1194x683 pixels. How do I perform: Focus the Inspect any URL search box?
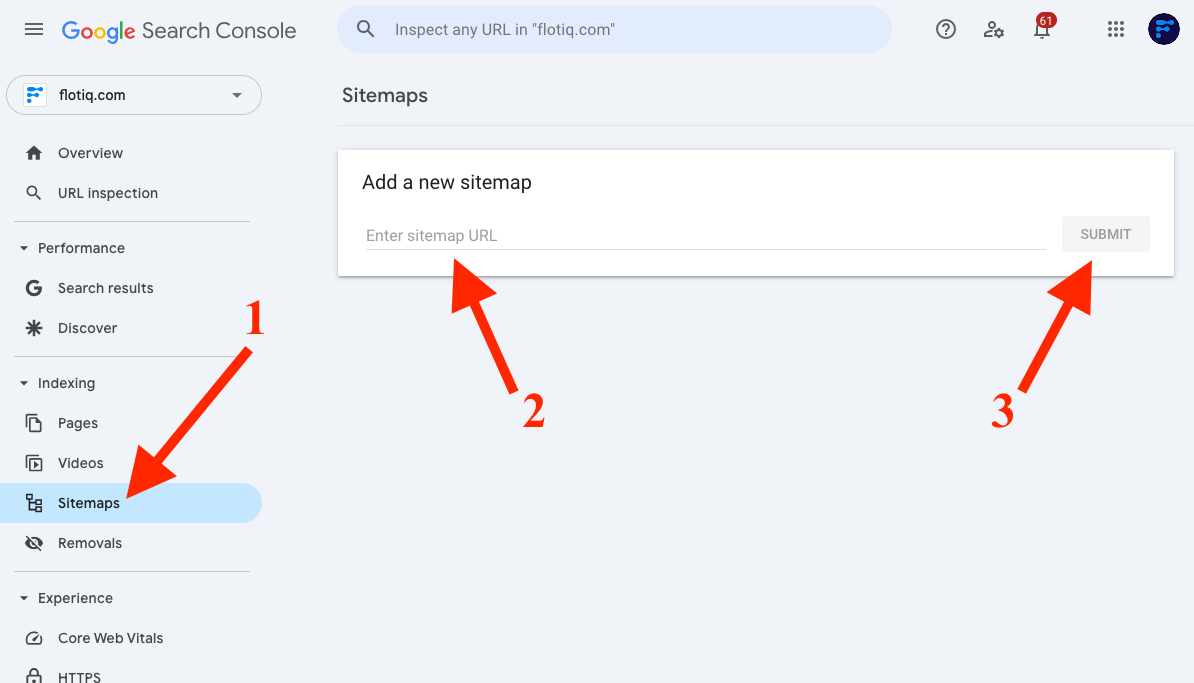tap(614, 30)
